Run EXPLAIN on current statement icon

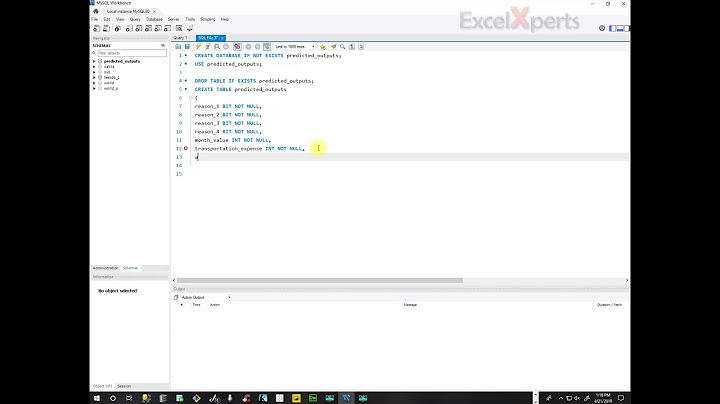[x=217, y=47]
